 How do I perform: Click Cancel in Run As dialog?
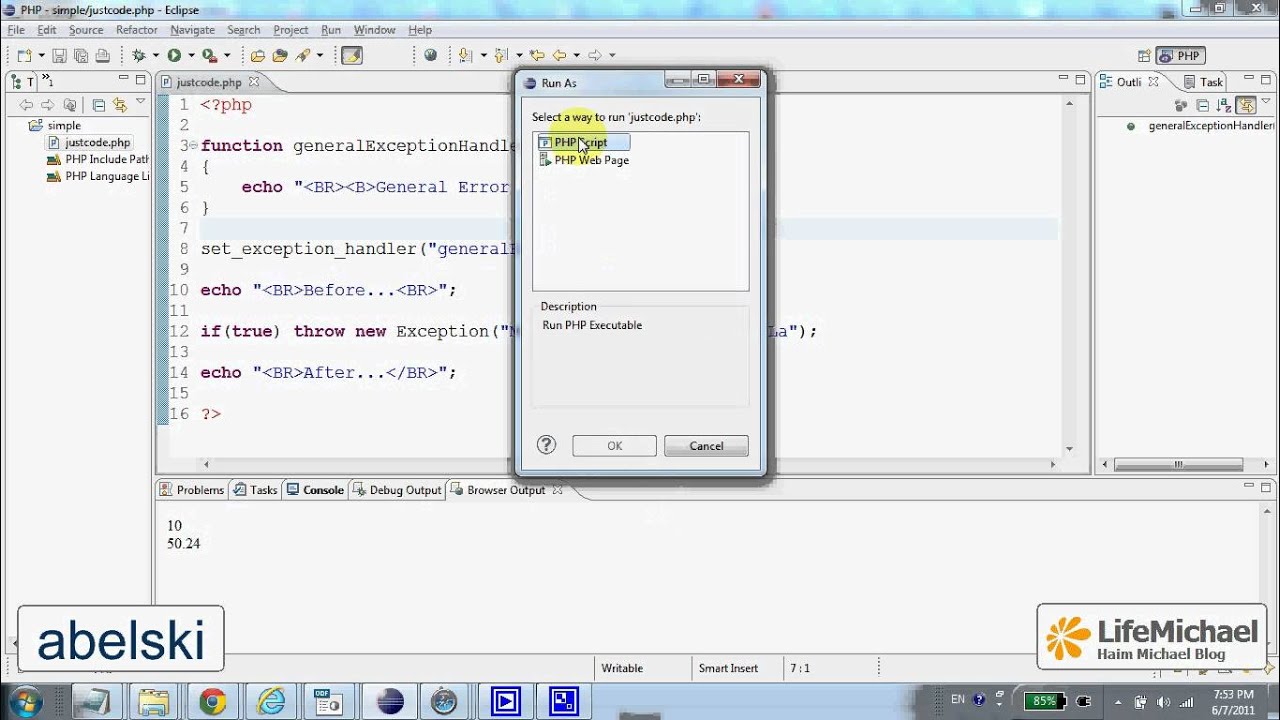click(x=706, y=446)
